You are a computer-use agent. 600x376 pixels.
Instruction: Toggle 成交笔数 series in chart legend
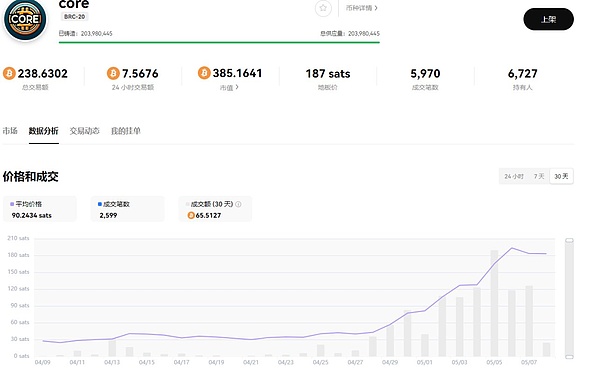(114, 204)
